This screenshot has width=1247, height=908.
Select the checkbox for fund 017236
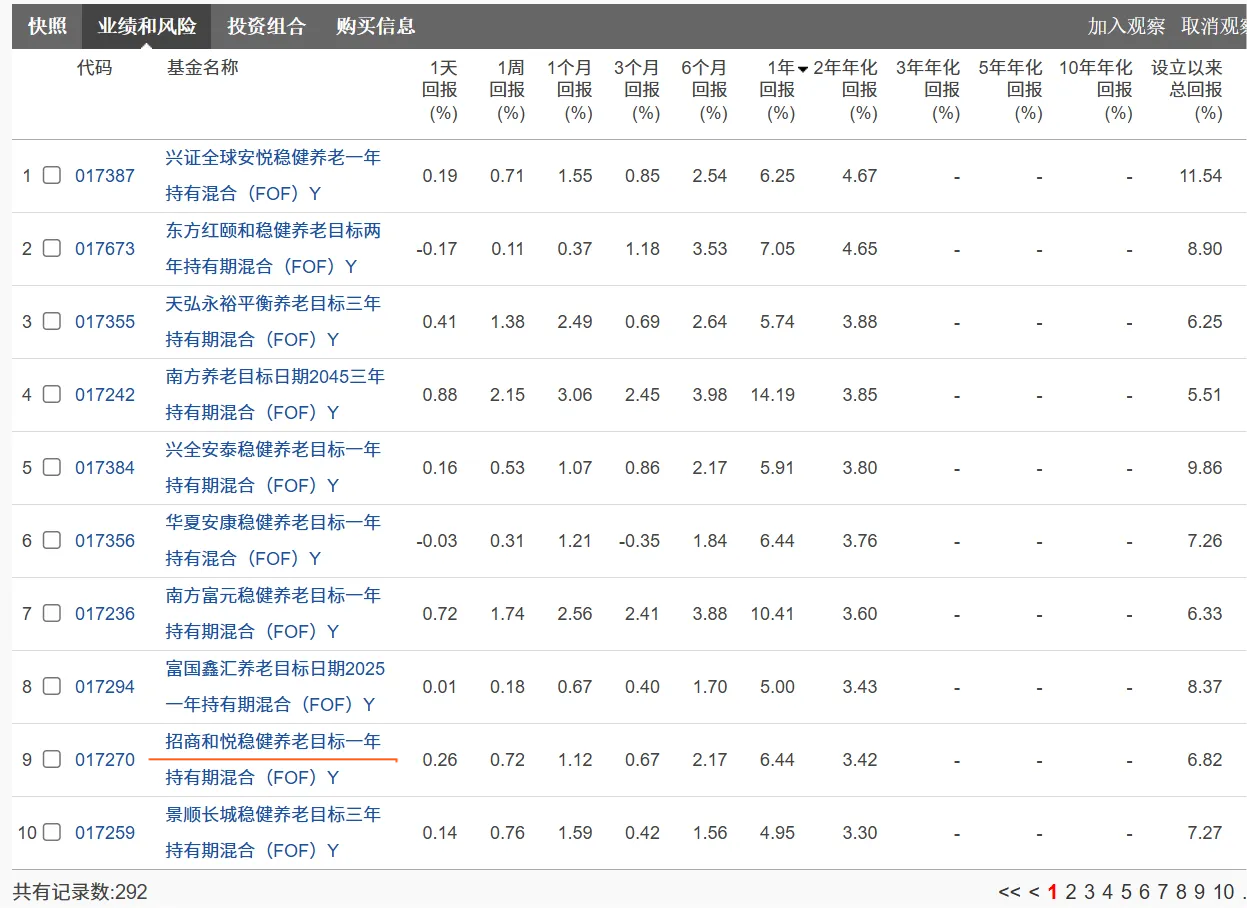[x=52, y=613]
